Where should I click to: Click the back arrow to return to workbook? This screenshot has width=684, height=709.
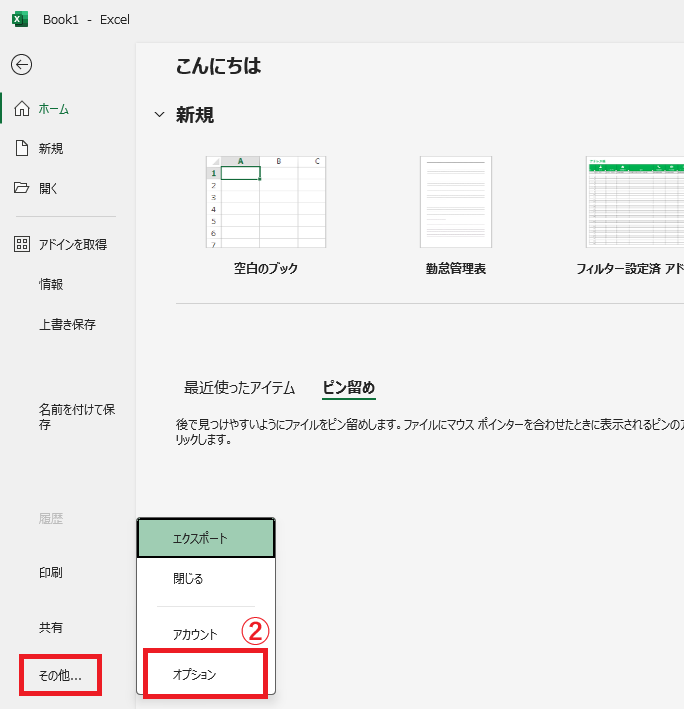21,65
